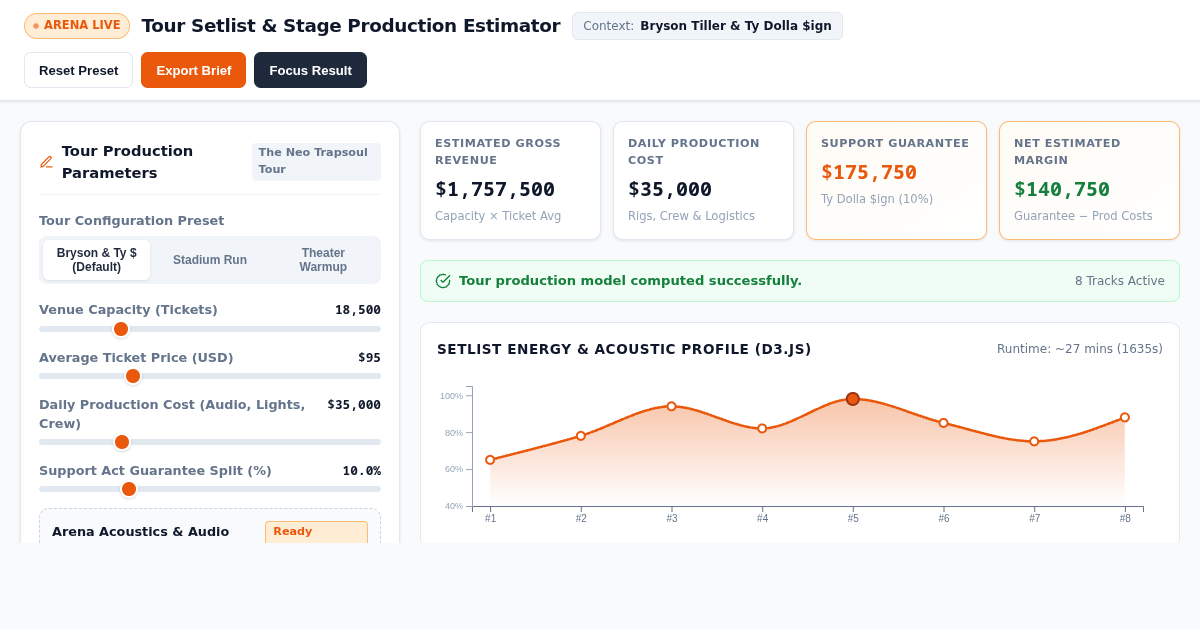Click the Daily Production Cost slider handle
The height and width of the screenshot is (630, 1200).
tap(122, 442)
